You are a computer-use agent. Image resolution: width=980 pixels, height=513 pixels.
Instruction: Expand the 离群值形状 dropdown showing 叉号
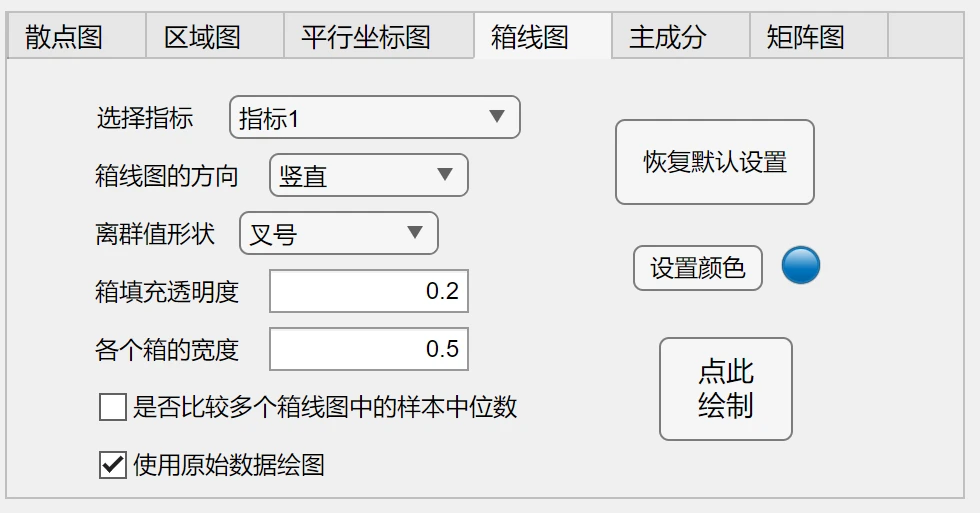pos(338,235)
